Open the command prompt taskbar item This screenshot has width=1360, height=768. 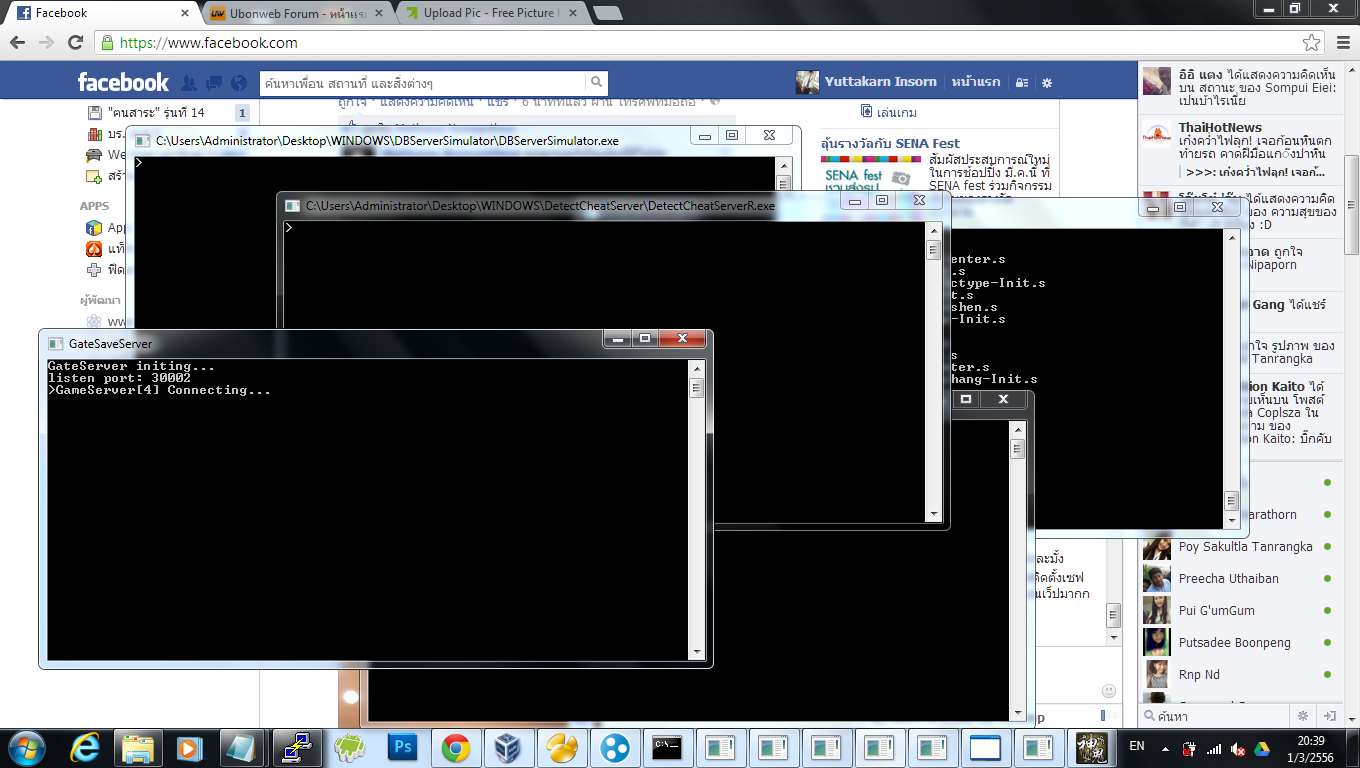667,747
